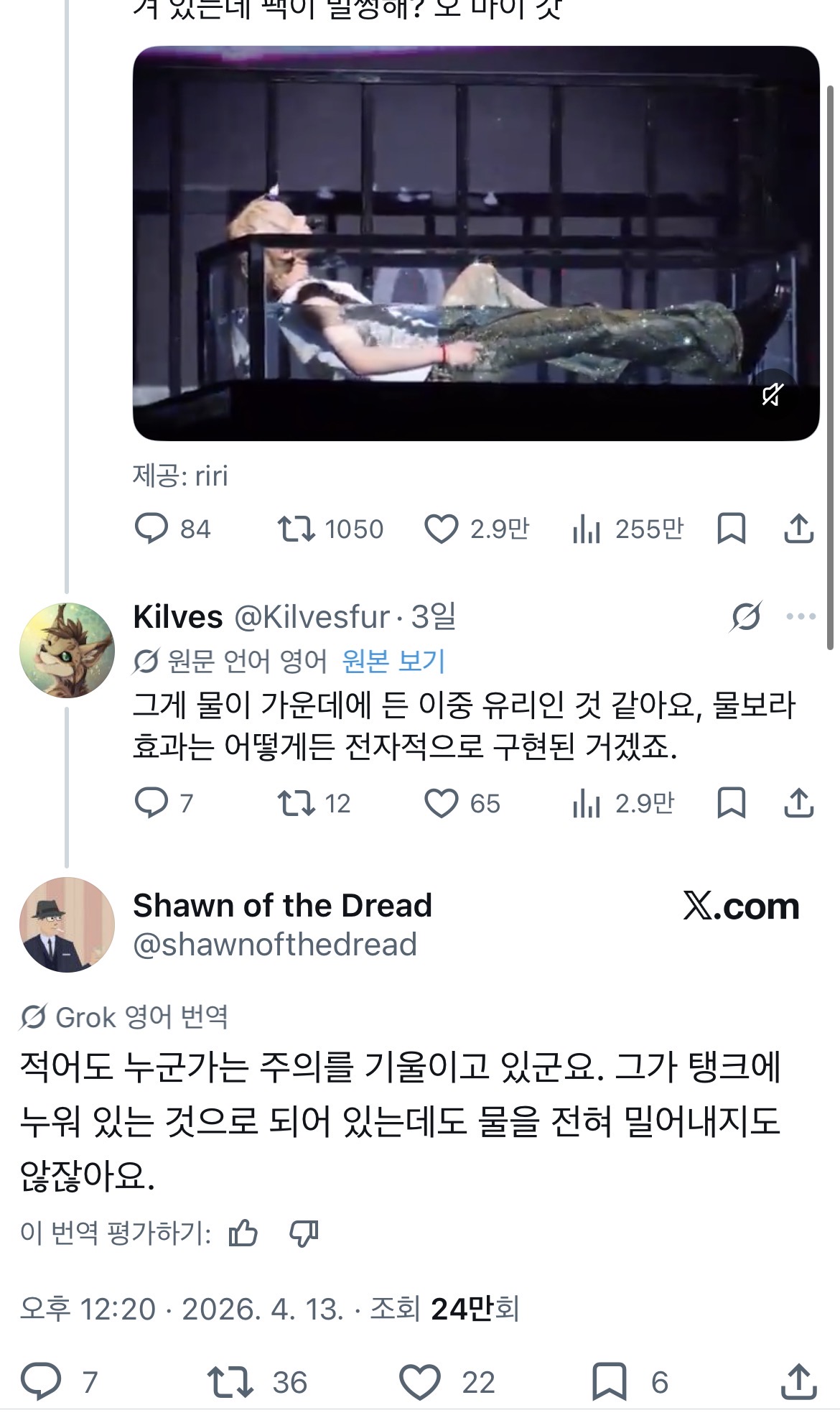
Task: Unmute the video with the speaker icon
Action: click(773, 394)
